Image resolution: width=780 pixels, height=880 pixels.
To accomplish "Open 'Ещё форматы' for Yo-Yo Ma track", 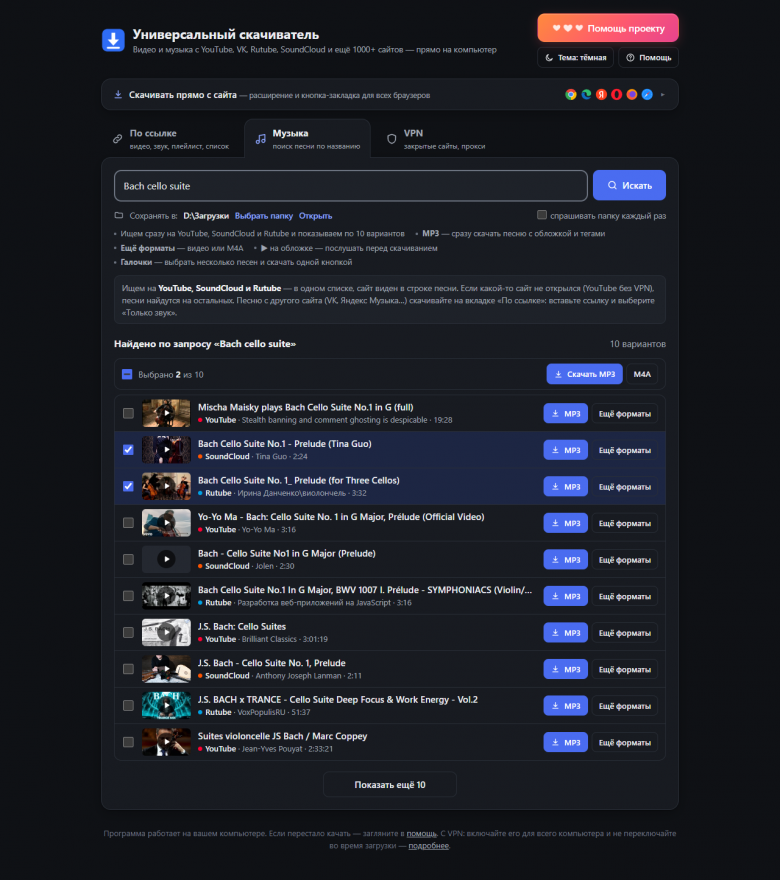I will click(x=625, y=523).
